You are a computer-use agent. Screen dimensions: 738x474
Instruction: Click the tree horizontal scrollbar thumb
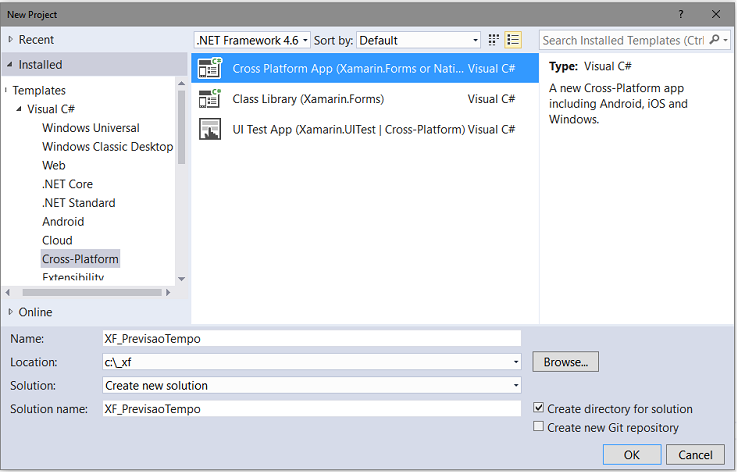click(92, 292)
